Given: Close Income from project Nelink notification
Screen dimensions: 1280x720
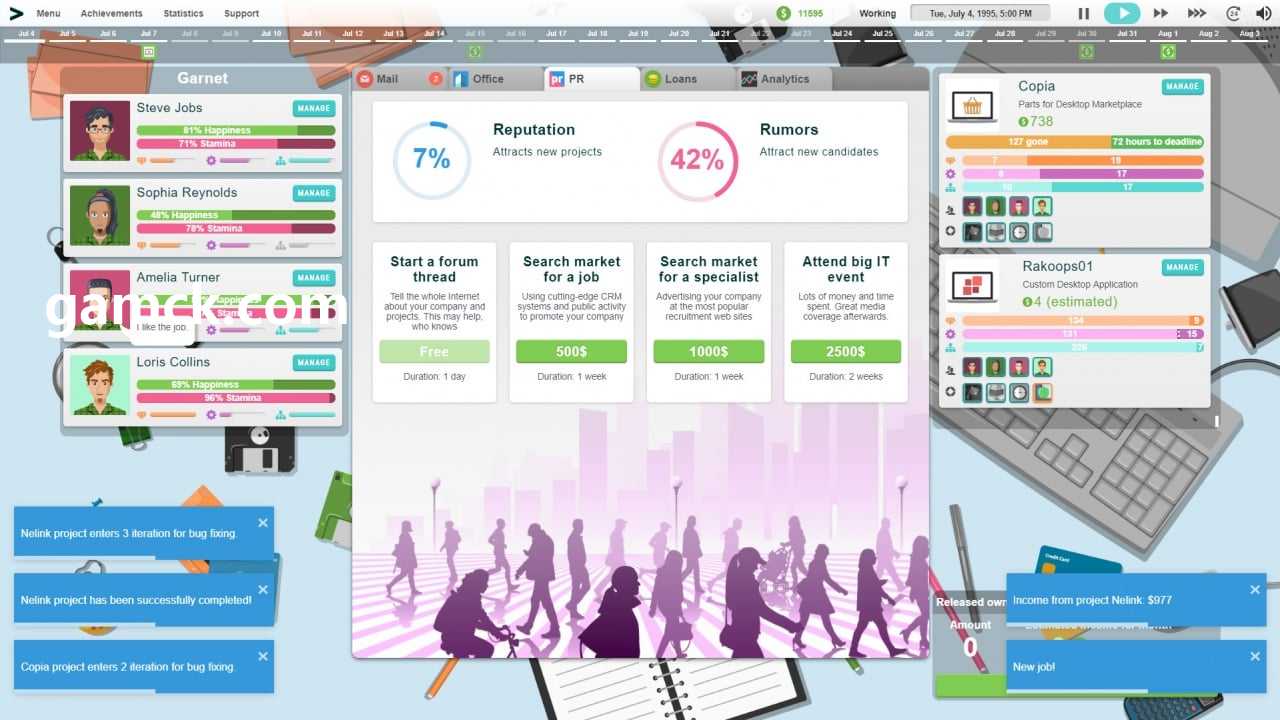Looking at the screenshot, I should [1255, 590].
